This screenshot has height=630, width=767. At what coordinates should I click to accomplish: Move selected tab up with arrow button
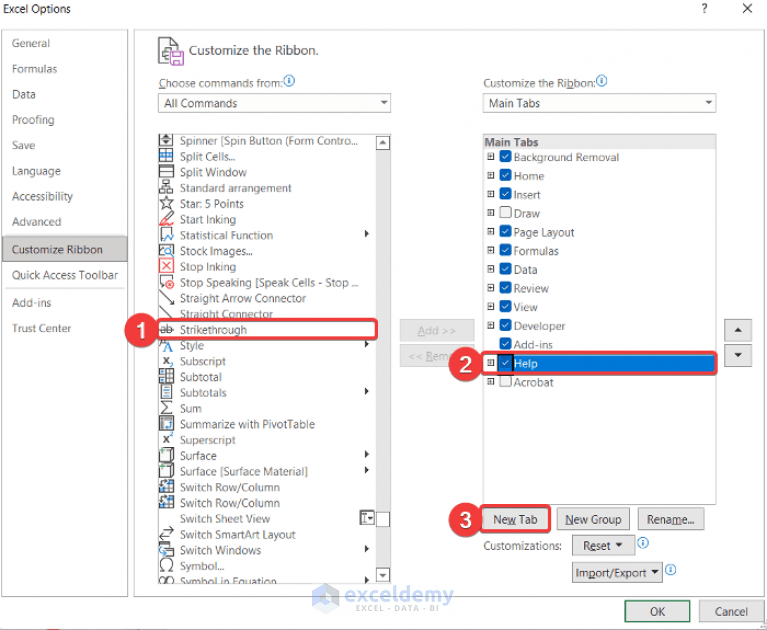coord(738,331)
